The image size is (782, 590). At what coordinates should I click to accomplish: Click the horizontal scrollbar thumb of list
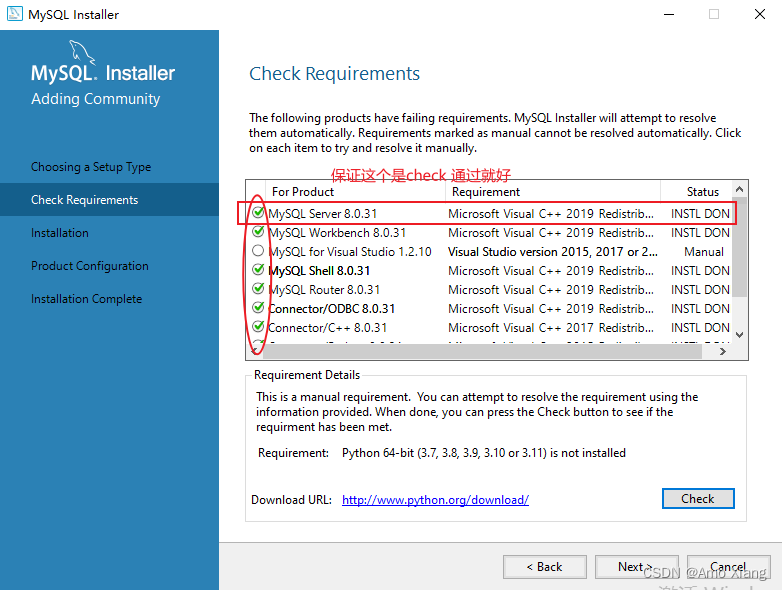[482, 351]
